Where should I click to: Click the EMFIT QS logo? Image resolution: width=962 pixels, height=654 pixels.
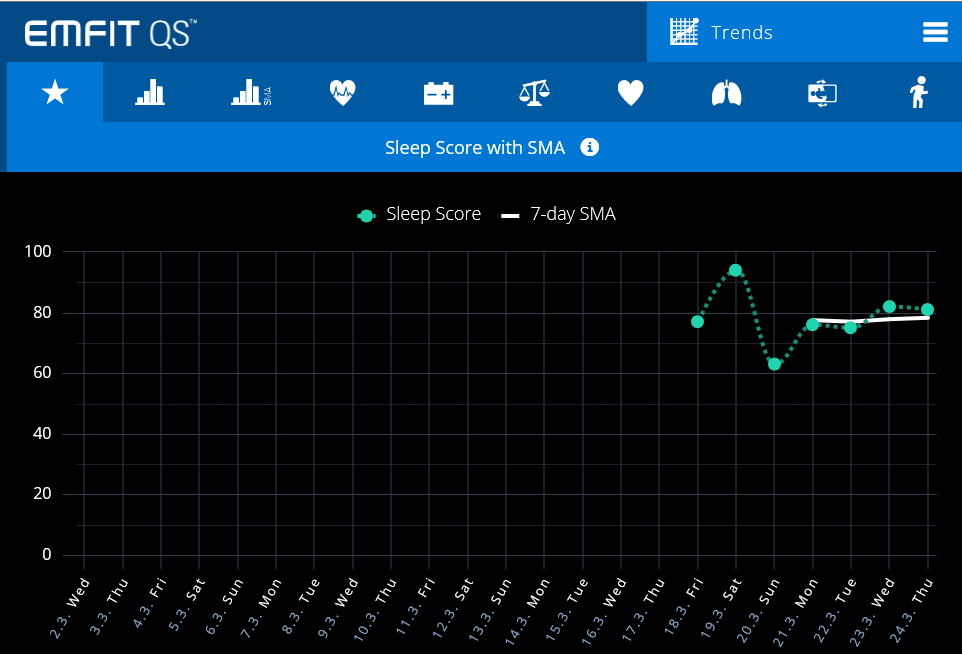110,31
